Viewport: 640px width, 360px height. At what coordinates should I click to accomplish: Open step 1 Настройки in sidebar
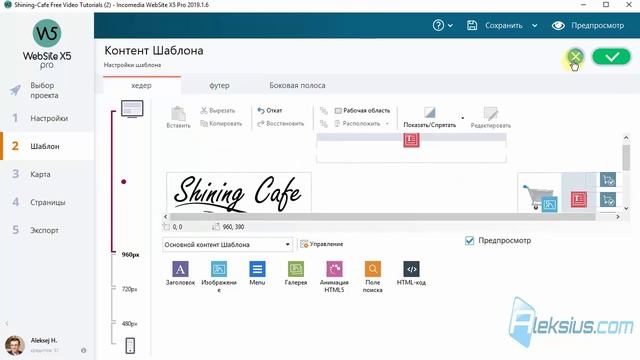tap(47, 118)
